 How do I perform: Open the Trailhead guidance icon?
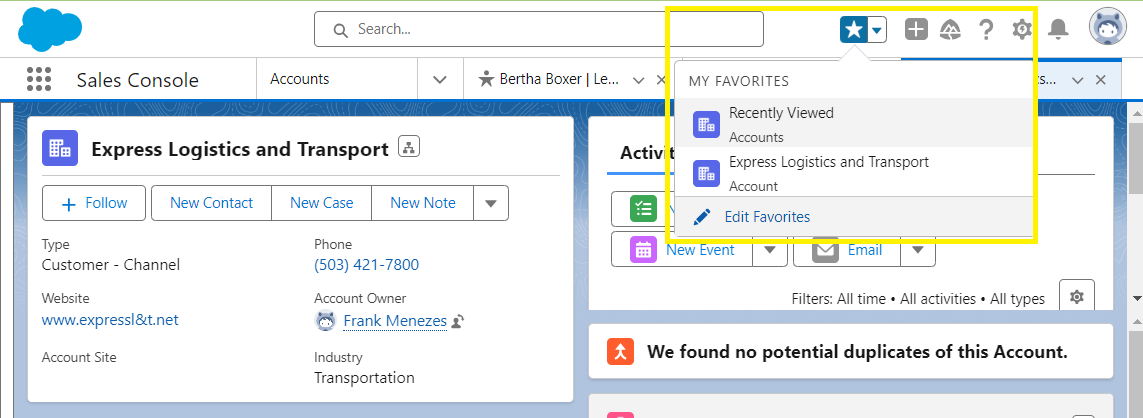click(951, 29)
